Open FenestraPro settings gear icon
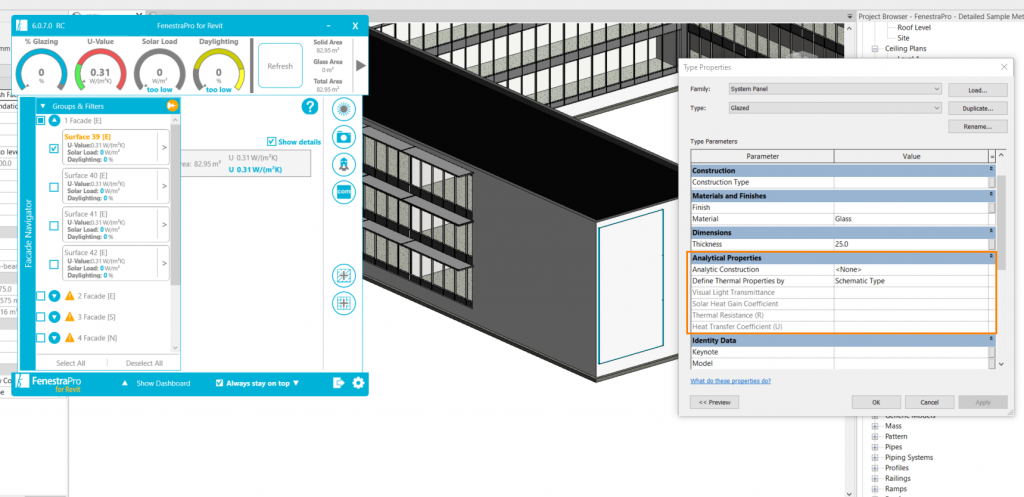Screen dimensions: 1024x497 (x=358, y=383)
